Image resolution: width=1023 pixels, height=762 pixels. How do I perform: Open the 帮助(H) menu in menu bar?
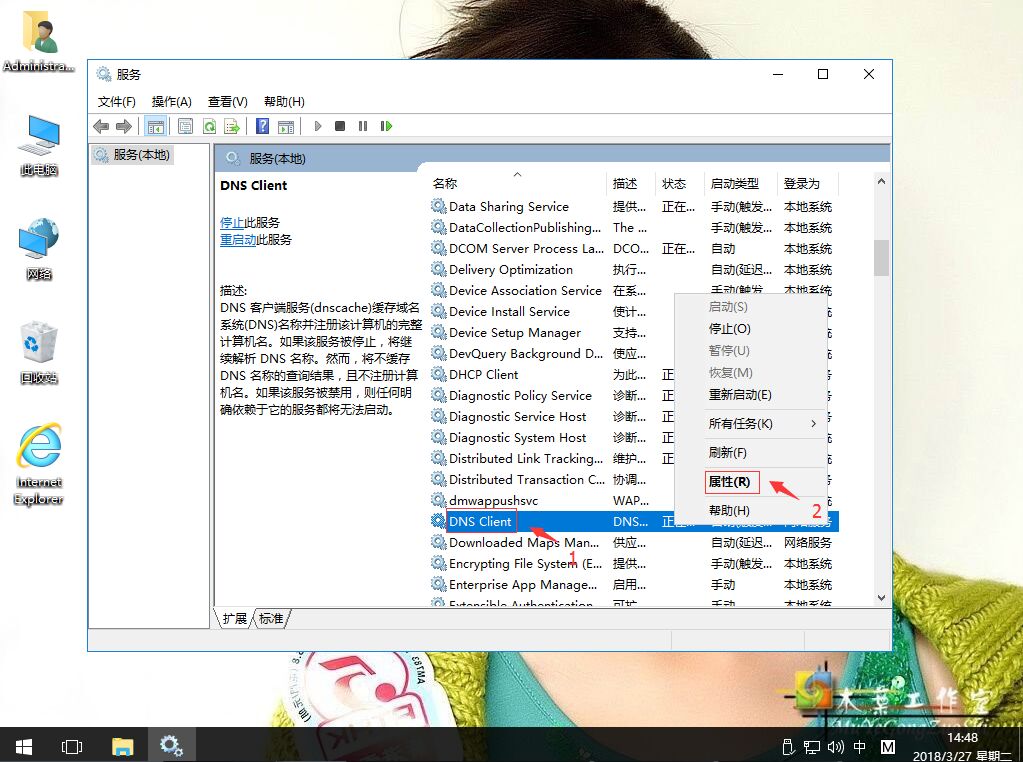(x=284, y=102)
